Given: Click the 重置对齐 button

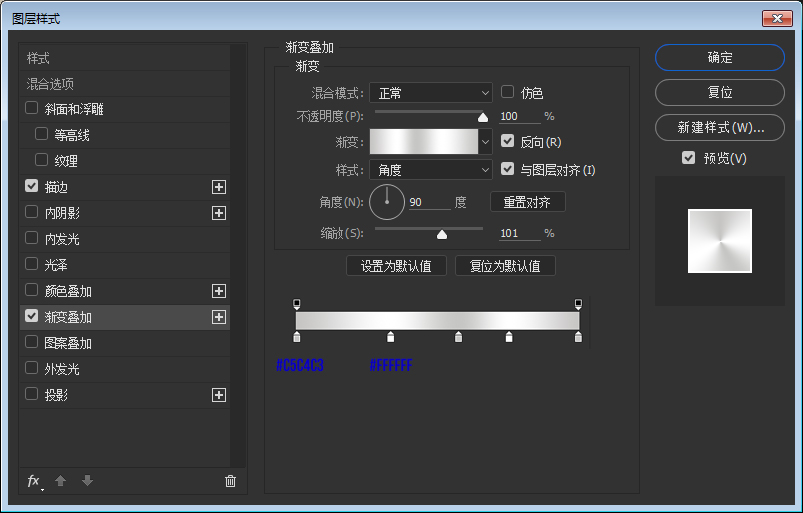Looking at the screenshot, I should point(527,202).
